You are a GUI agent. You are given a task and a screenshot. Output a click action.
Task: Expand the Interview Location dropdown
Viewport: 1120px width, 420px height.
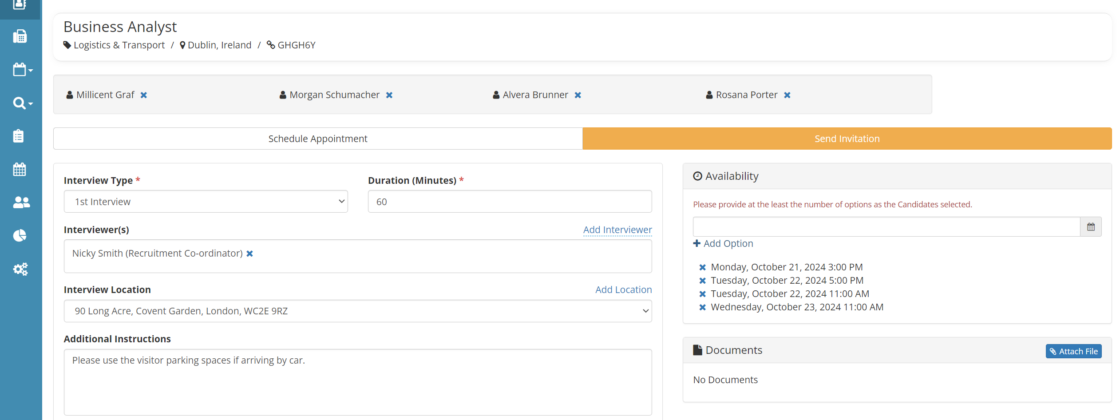(357, 311)
